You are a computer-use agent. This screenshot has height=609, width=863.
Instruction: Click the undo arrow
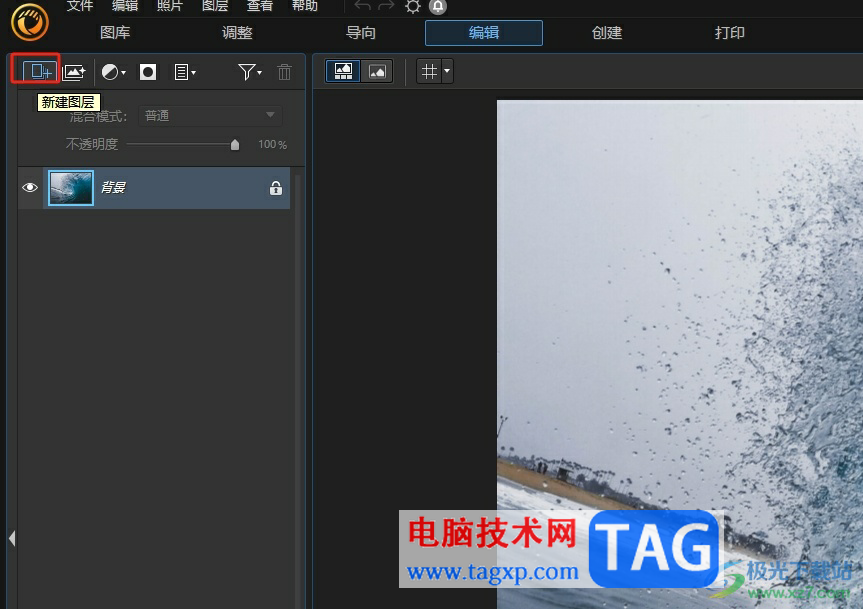coord(362,7)
